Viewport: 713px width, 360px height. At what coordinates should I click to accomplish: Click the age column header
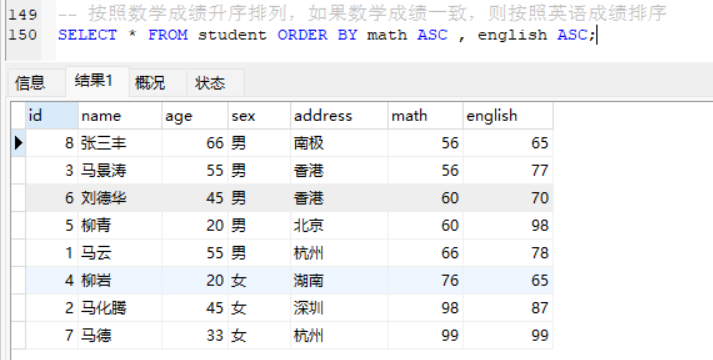(x=195, y=115)
